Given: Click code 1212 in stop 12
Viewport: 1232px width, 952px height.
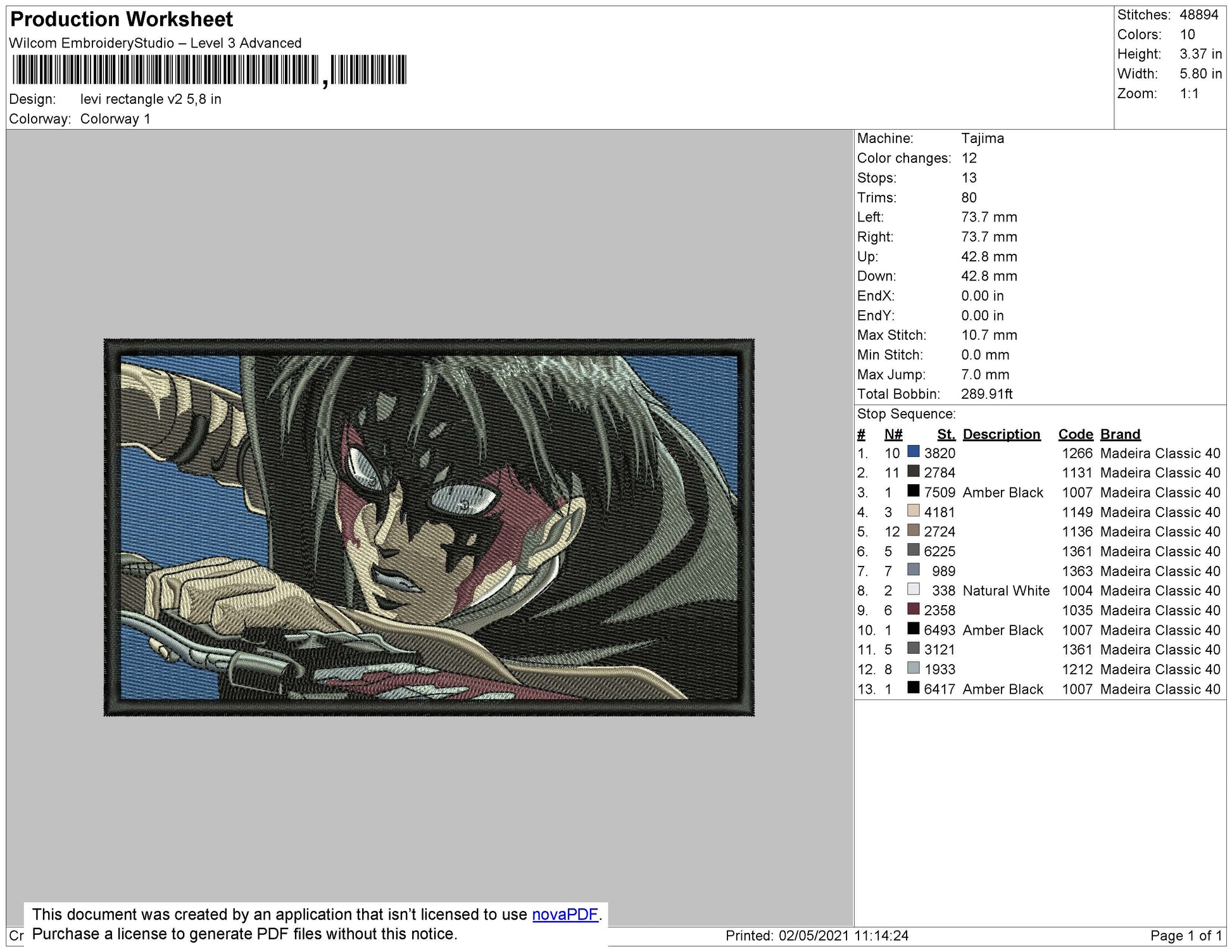Looking at the screenshot, I should (1077, 669).
